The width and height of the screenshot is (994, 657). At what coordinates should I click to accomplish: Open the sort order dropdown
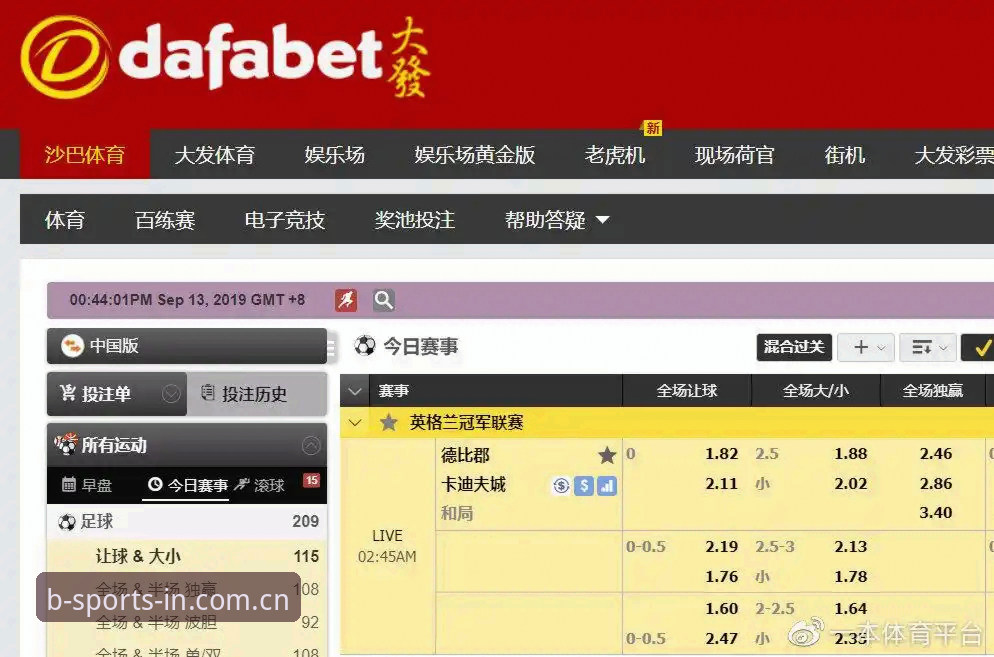(928, 347)
